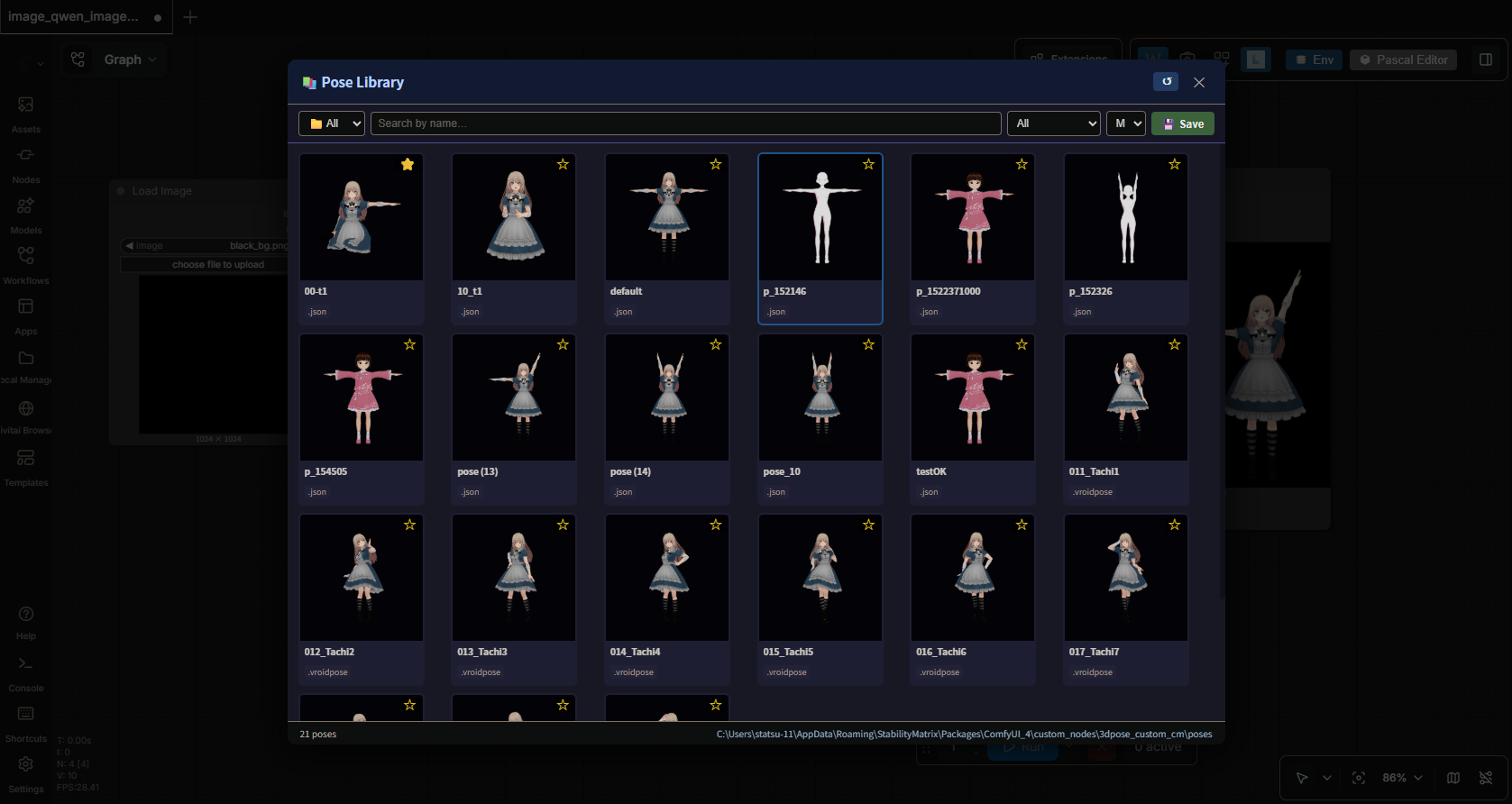
Task: Toggle the star on p_152326 pose
Action: 1175,164
